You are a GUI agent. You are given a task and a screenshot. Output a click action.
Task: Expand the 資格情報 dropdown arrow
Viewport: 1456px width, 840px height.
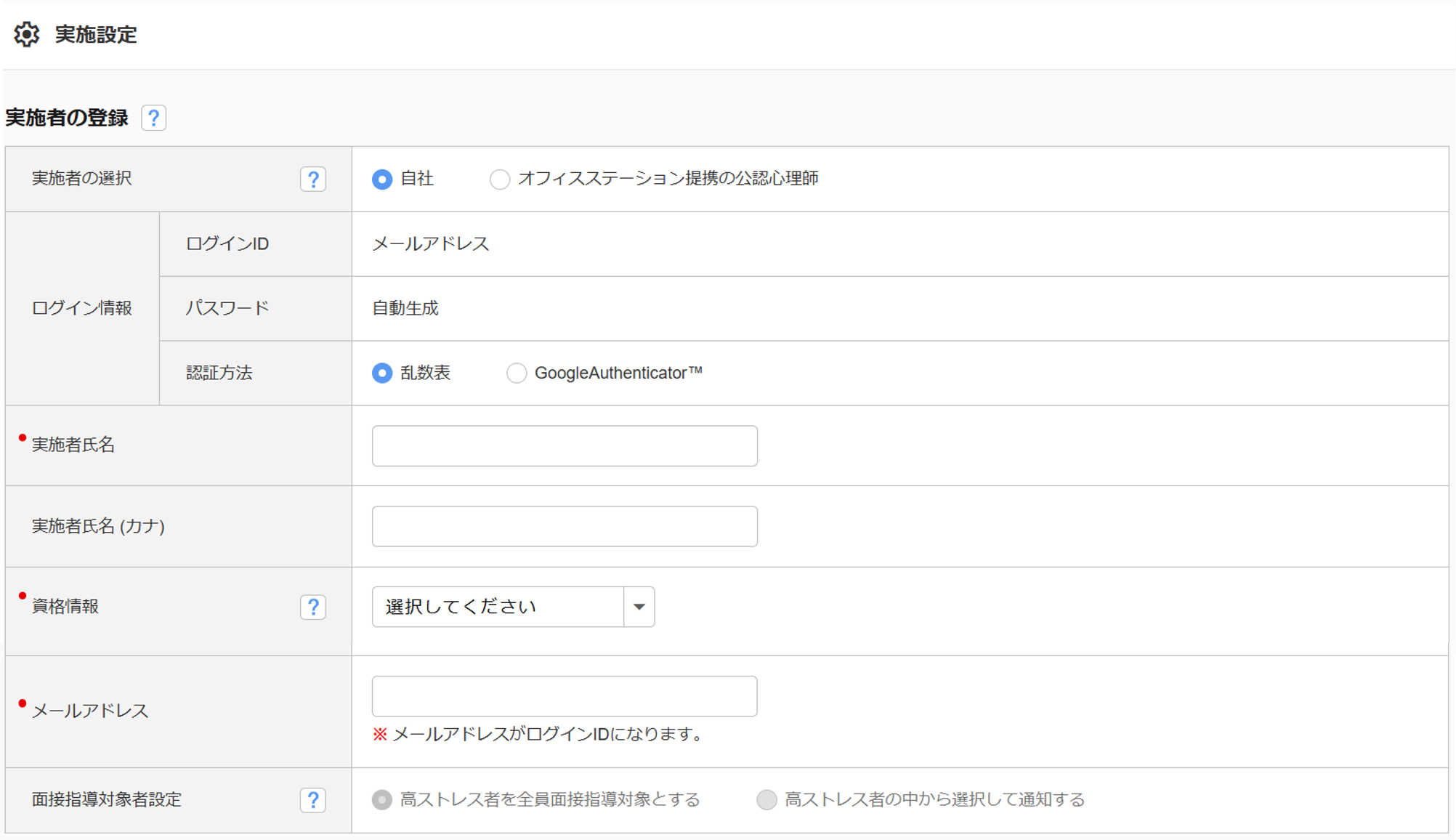(x=639, y=607)
